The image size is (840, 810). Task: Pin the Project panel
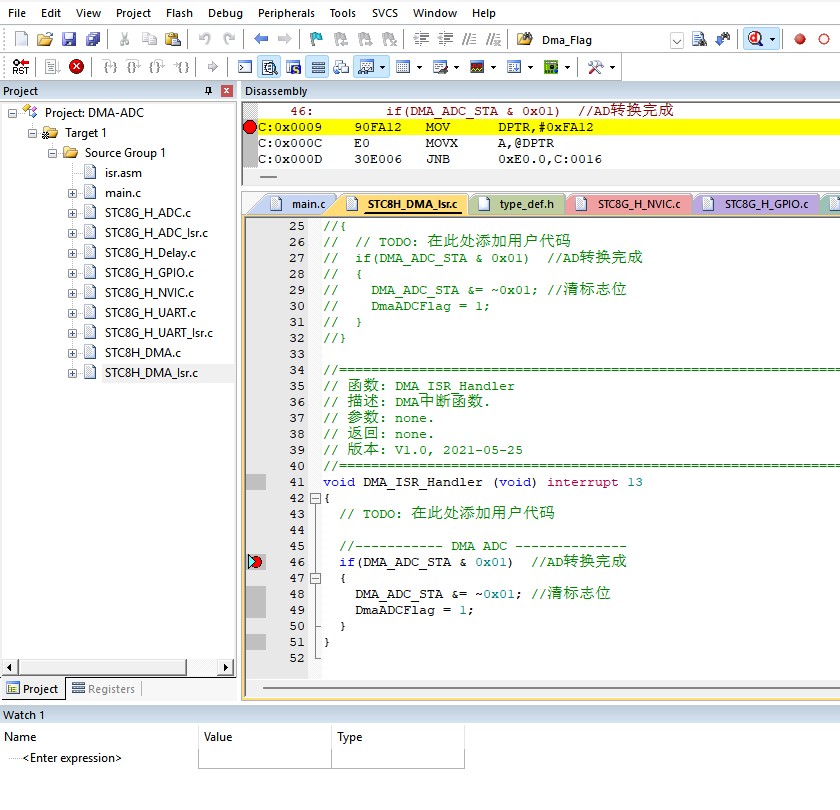[x=208, y=91]
